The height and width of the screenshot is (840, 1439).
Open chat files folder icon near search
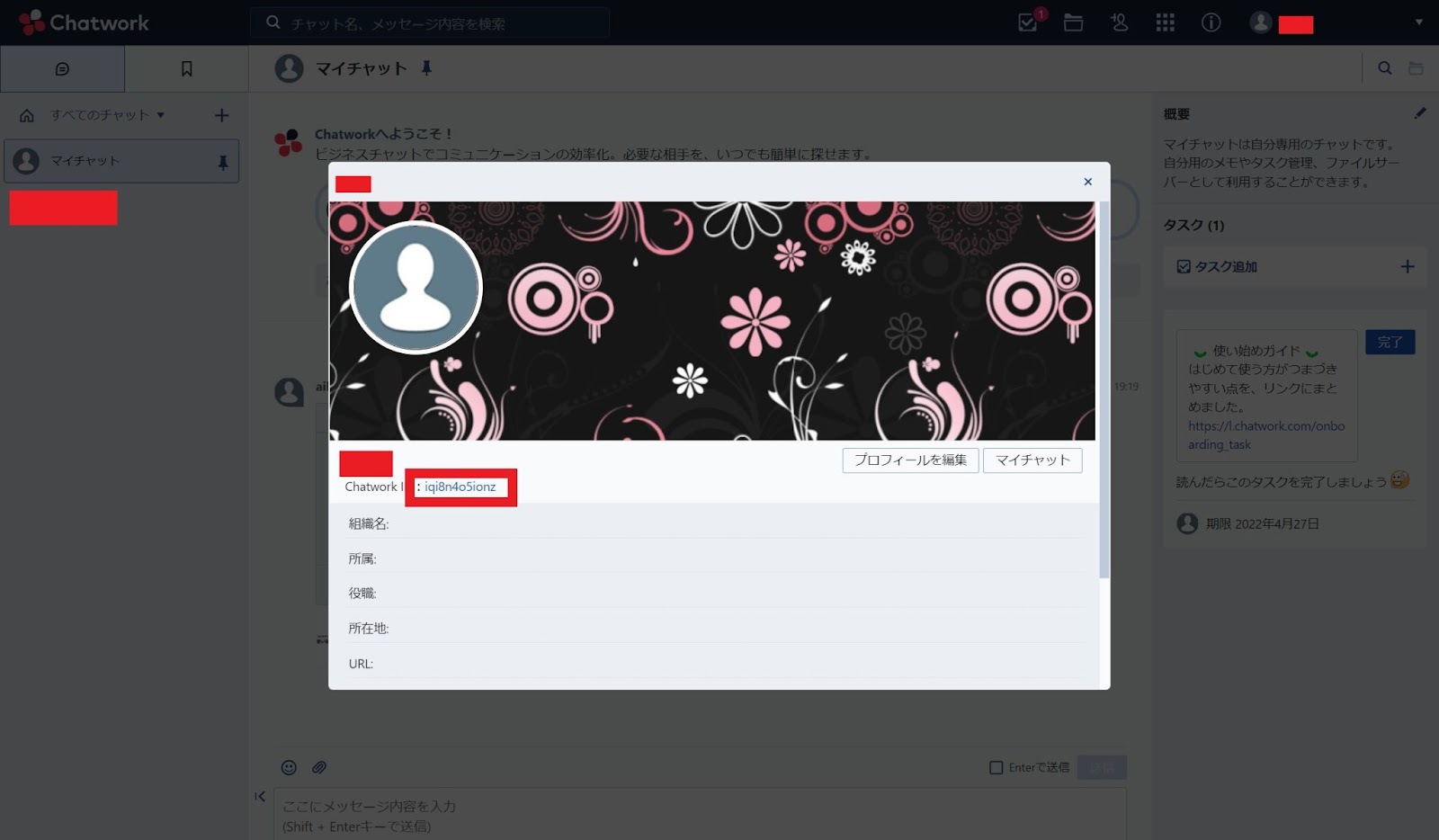tap(1416, 68)
